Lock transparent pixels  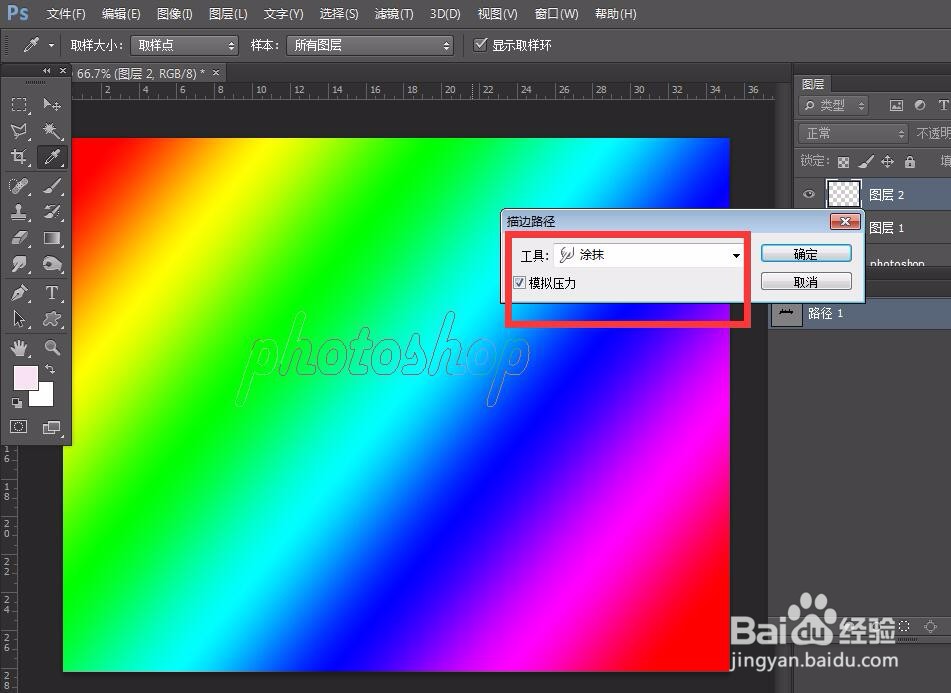(844, 162)
